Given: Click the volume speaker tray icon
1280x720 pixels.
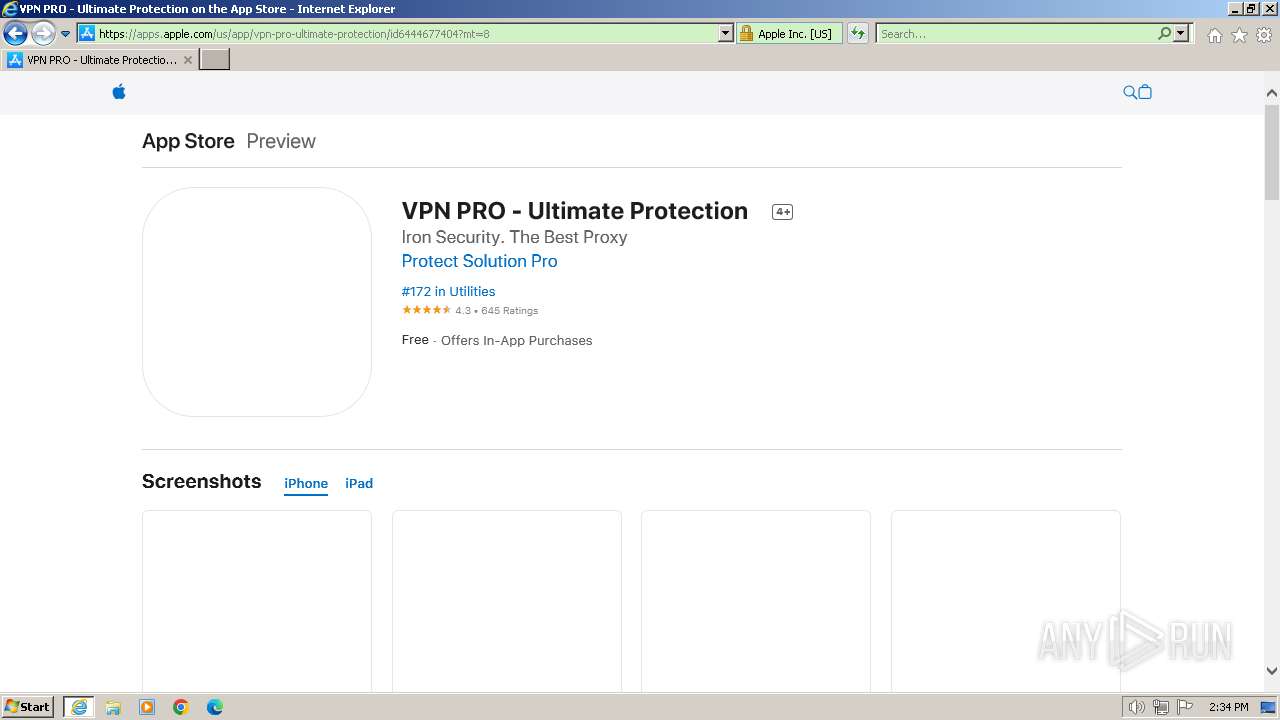Looking at the screenshot, I should pos(1136,707).
